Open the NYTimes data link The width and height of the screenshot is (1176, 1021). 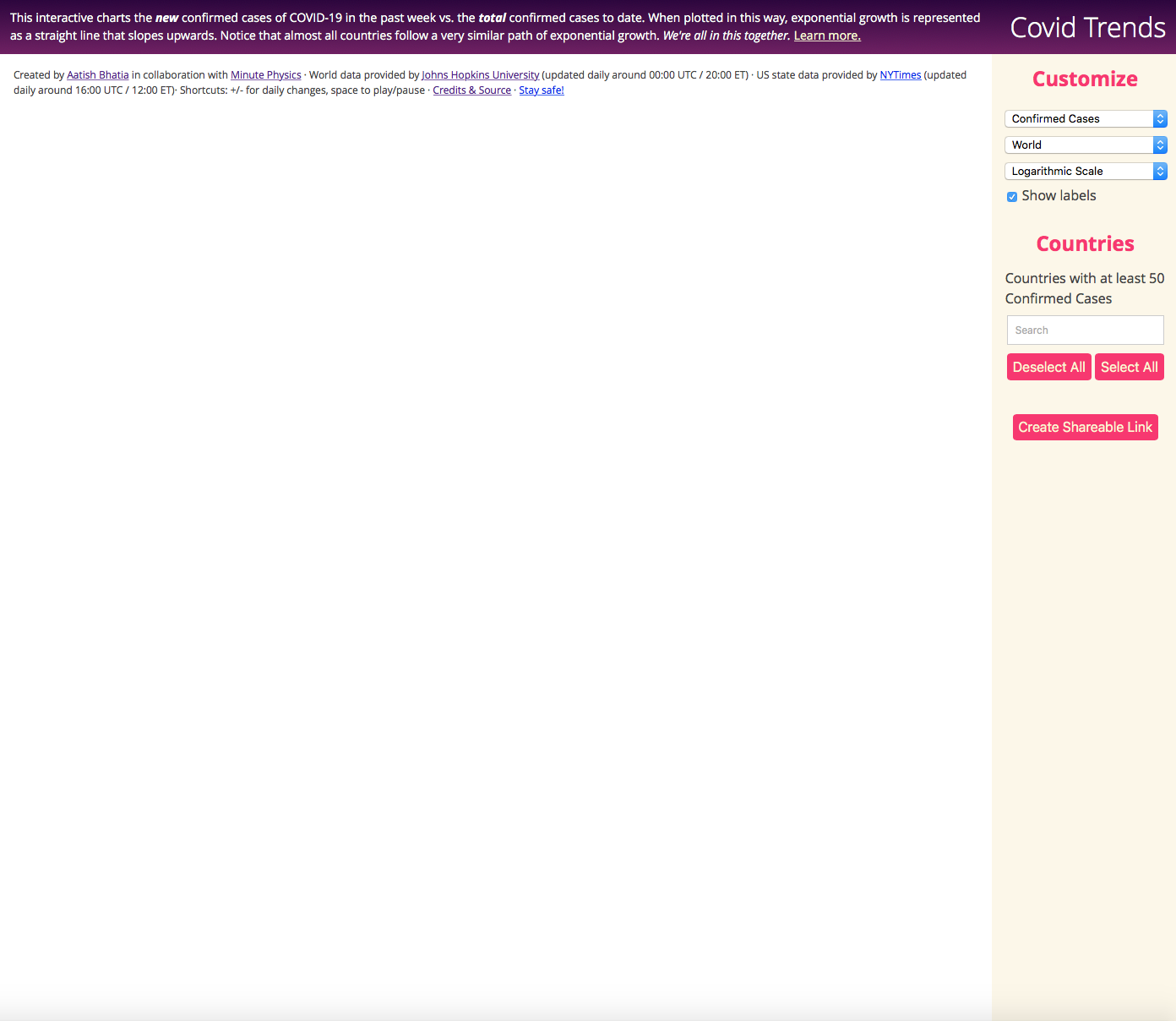pos(901,75)
